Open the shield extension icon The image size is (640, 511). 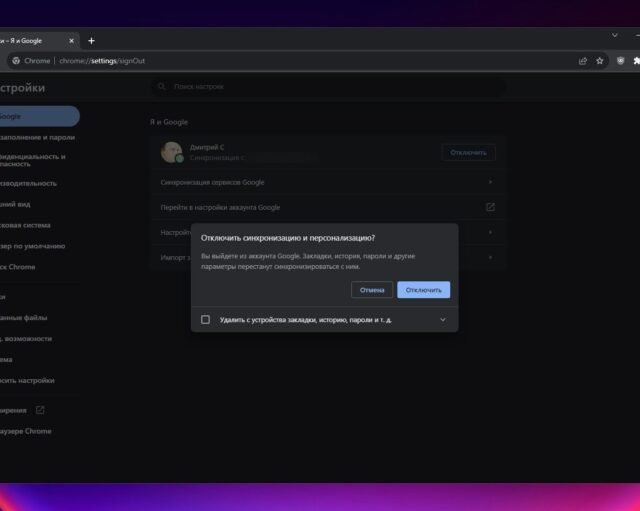620,61
